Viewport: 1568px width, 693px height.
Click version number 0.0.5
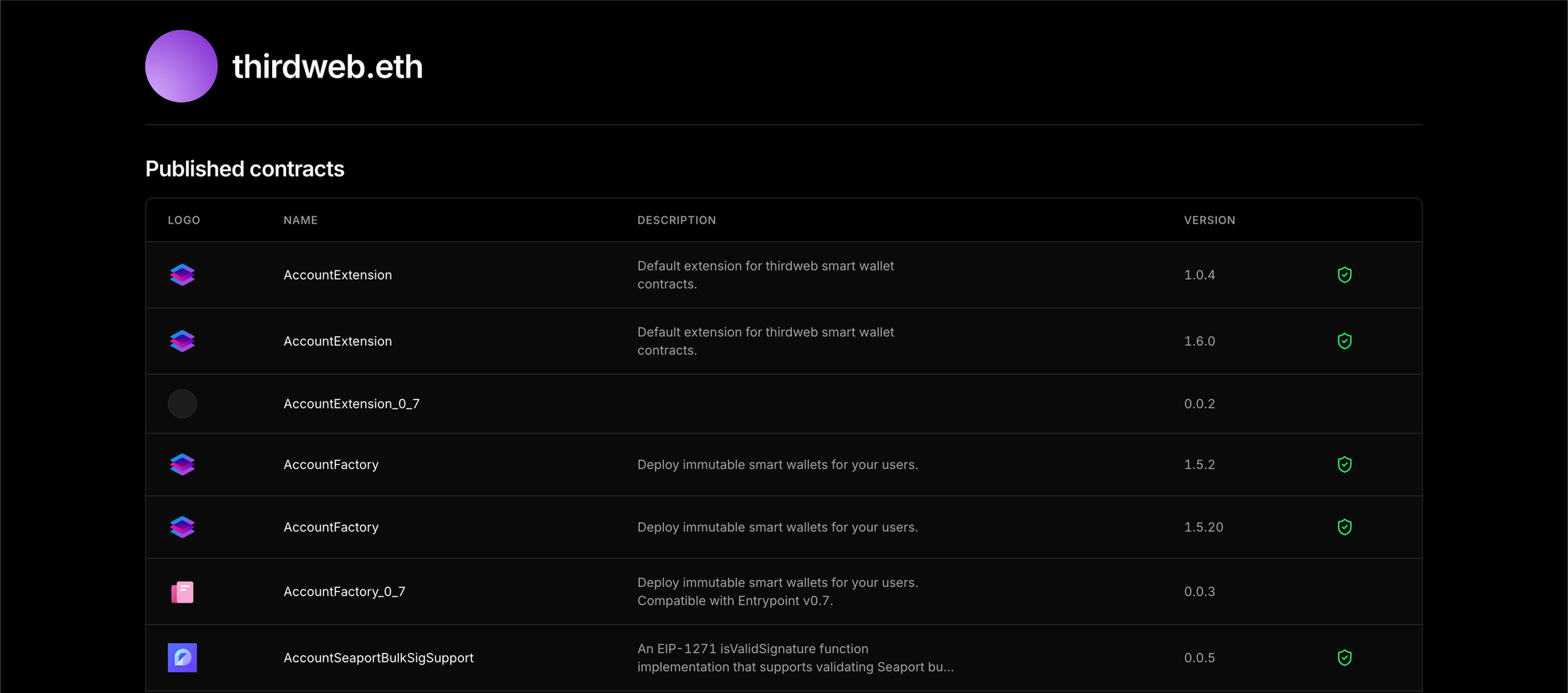(1200, 658)
